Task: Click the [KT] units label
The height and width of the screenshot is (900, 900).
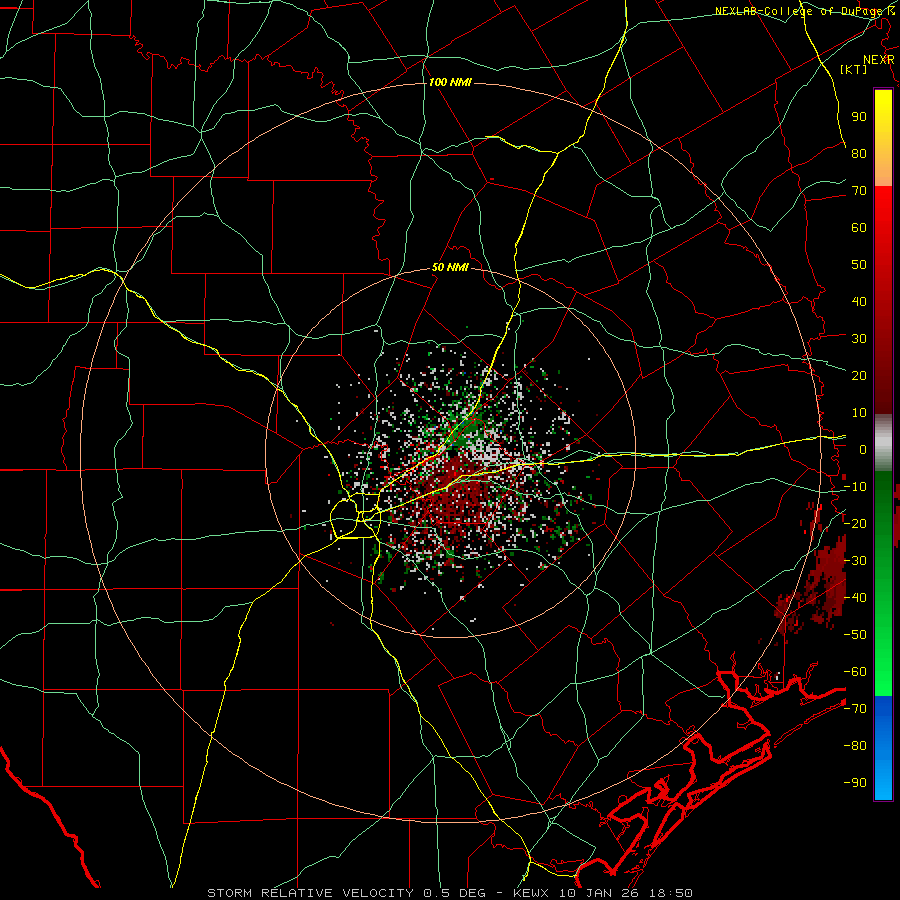Action: [x=854, y=69]
